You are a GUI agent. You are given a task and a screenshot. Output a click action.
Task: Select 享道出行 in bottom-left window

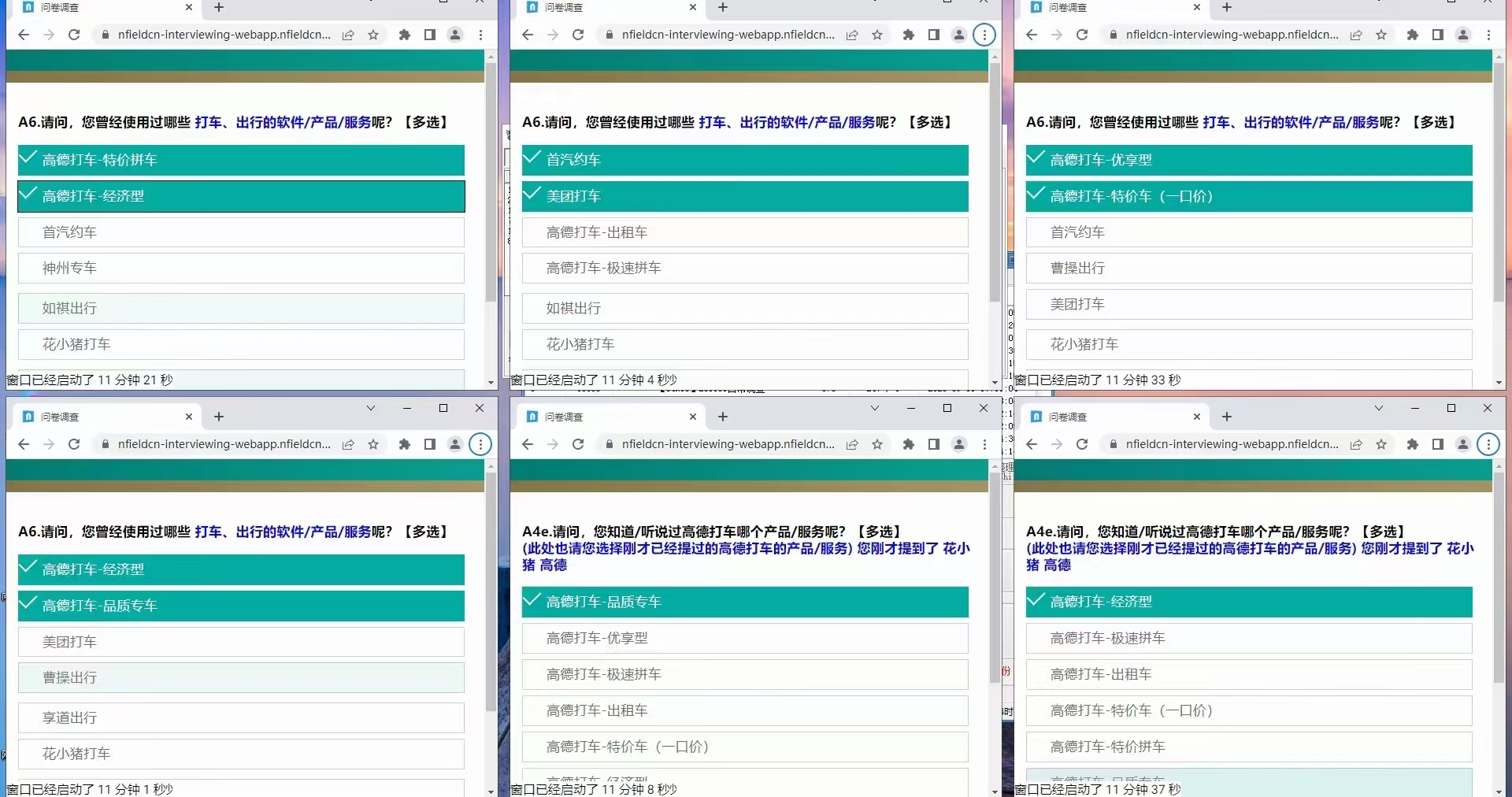(241, 717)
